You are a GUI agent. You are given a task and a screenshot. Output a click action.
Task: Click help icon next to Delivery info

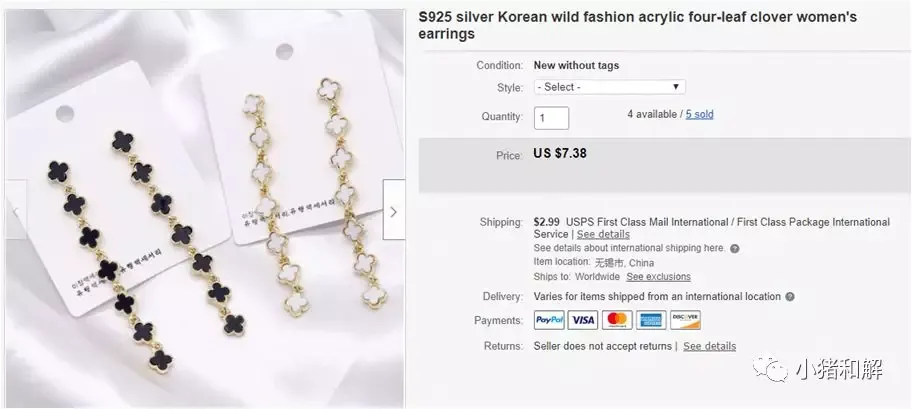coord(789,297)
